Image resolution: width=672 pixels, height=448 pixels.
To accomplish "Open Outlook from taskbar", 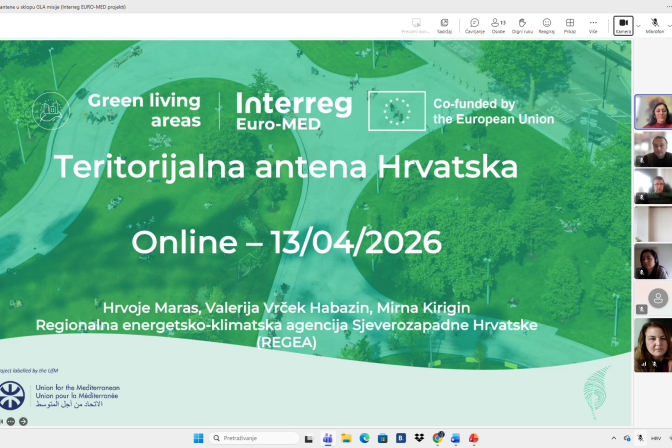I will pyautogui.click(x=456, y=438).
